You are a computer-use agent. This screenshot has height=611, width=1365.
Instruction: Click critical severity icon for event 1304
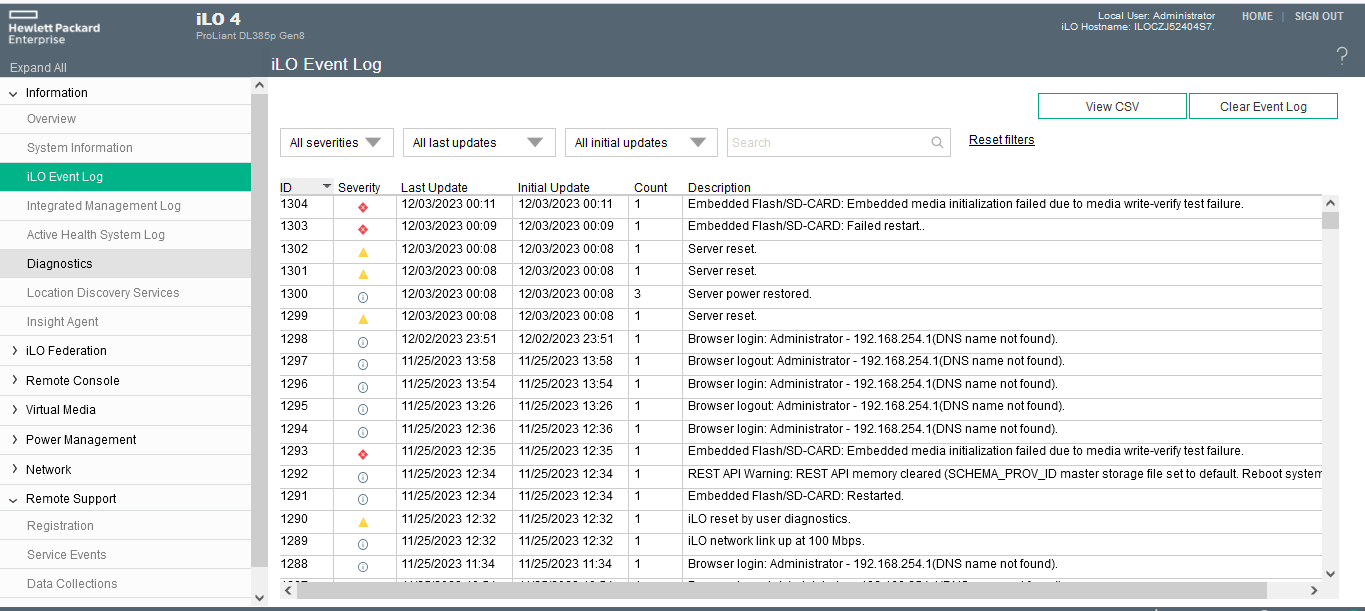pyautogui.click(x=363, y=206)
